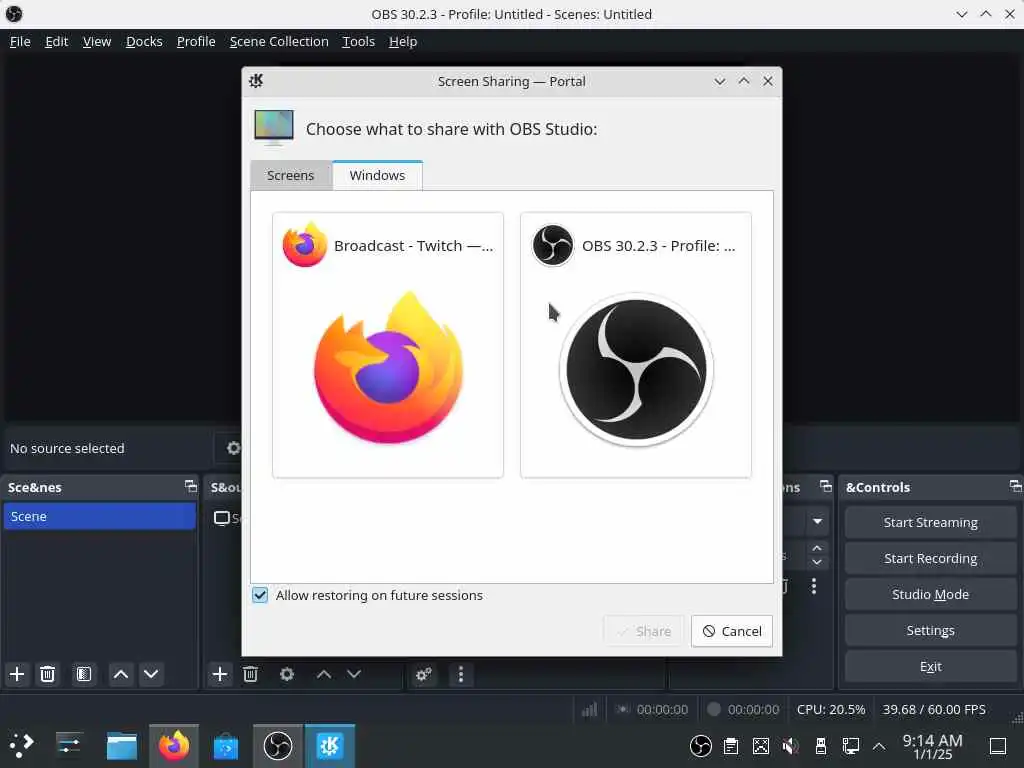
Task: Switch to Firefox in the taskbar
Action: pyautogui.click(x=174, y=745)
